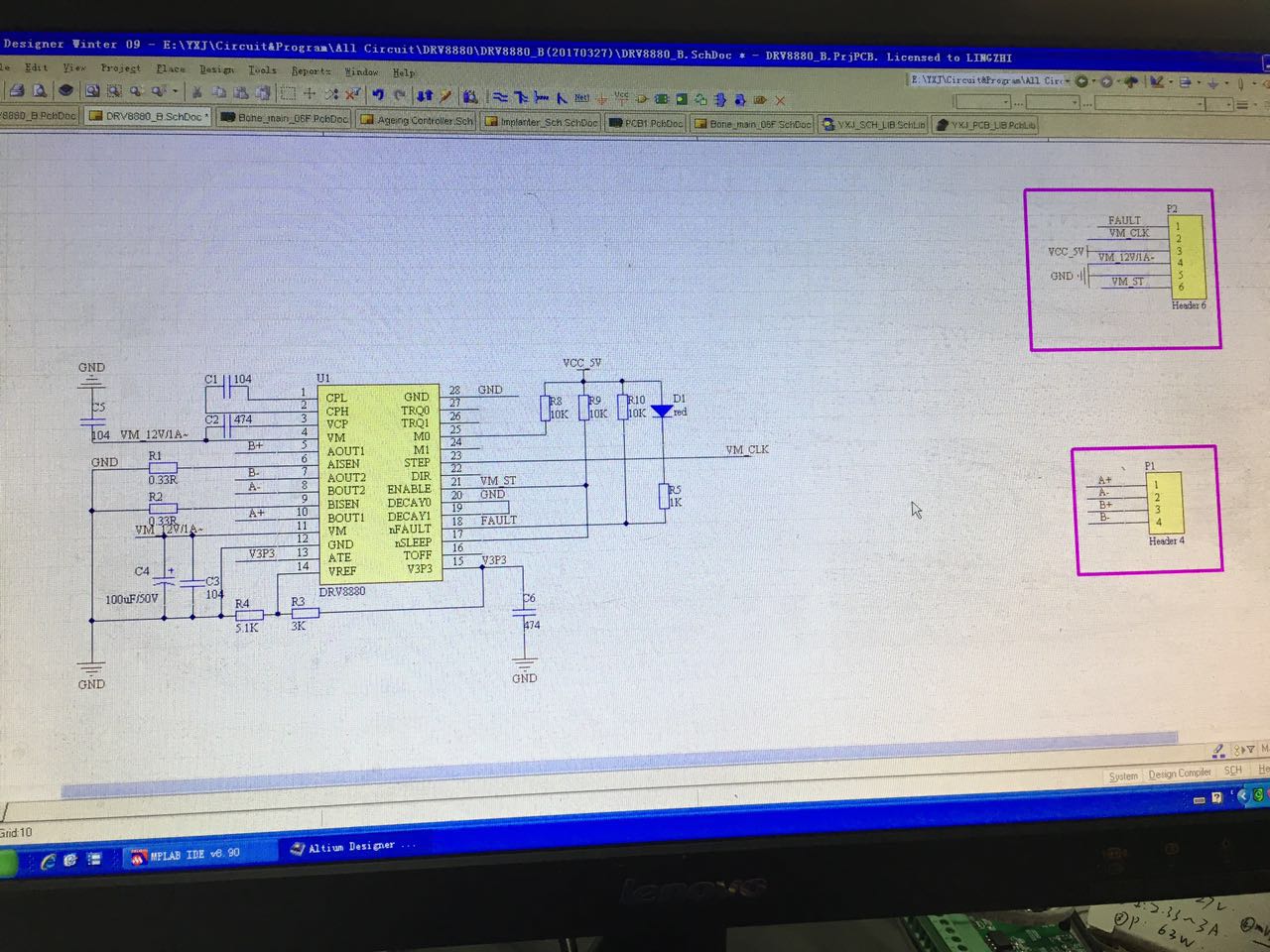Click the Zoom In magnifier icon
The height and width of the screenshot is (952, 1270).
pyautogui.click(x=137, y=92)
